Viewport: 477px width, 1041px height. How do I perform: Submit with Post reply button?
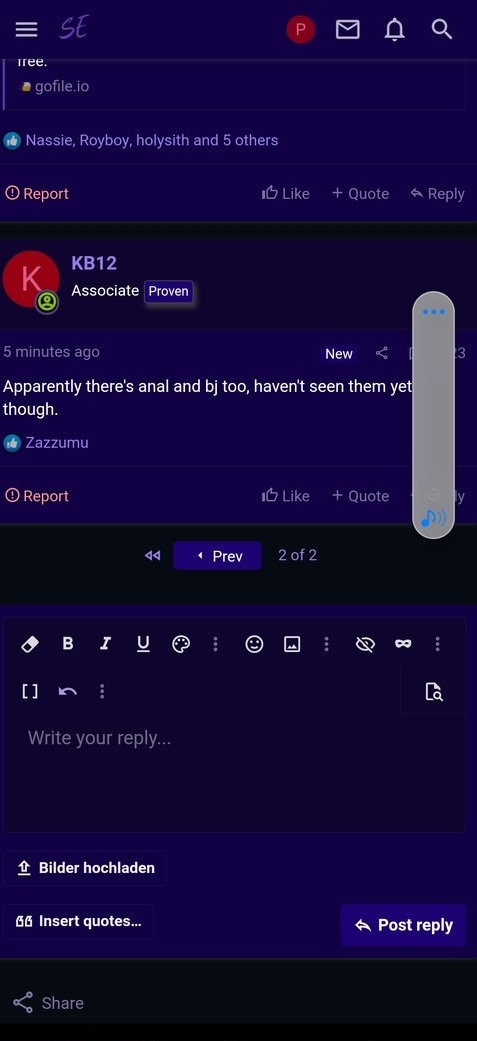click(404, 925)
